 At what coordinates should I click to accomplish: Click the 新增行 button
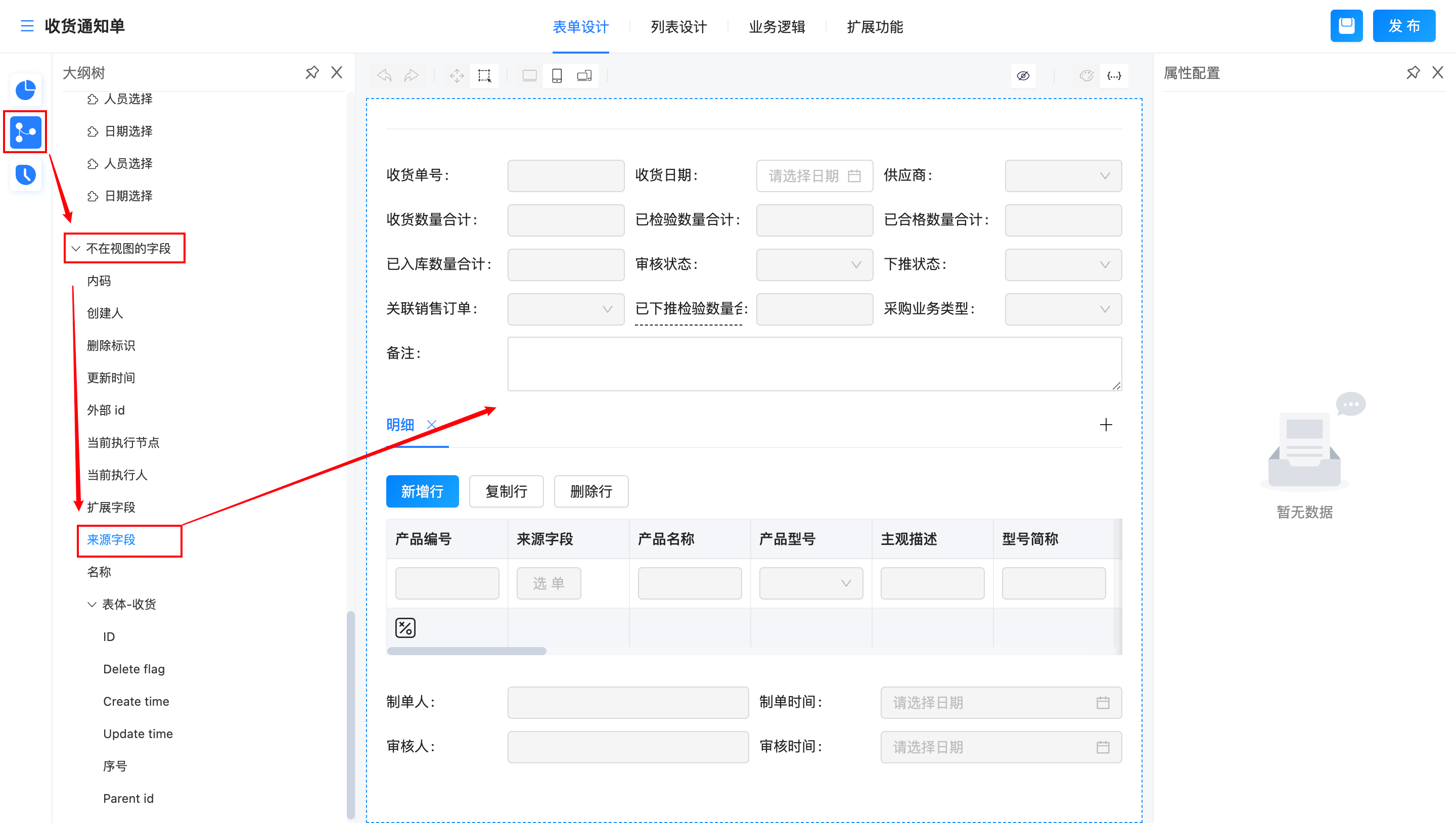(422, 491)
